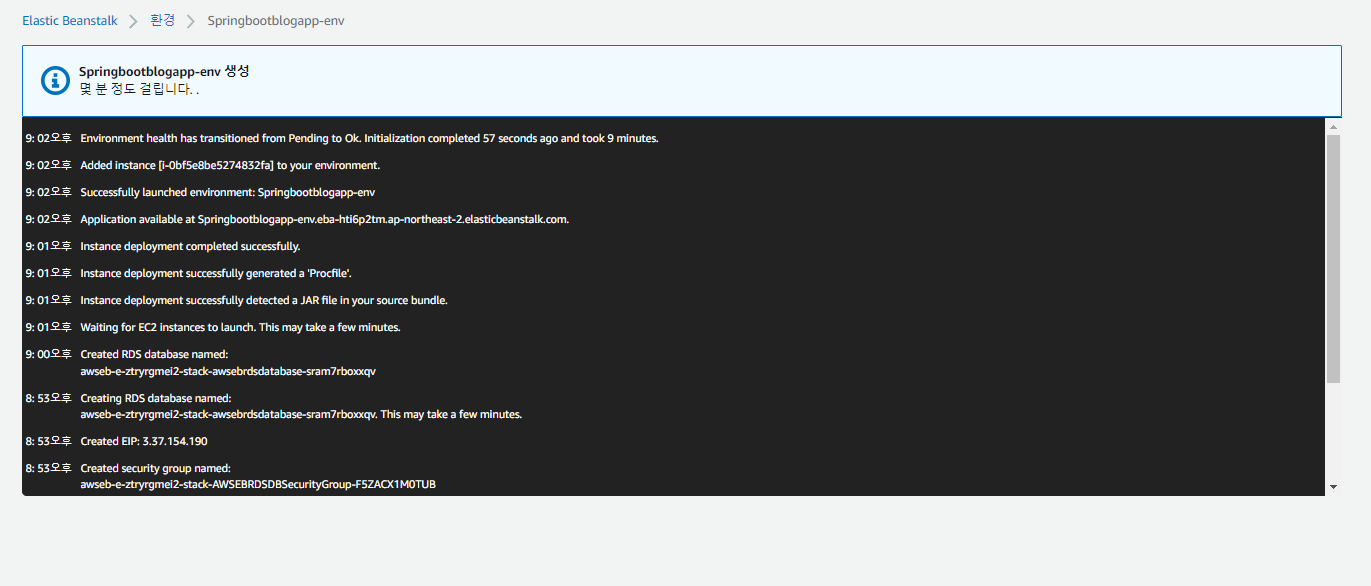
Task: Select the 'Springbootblogapp-env 생성' banner title
Action: coord(164,72)
